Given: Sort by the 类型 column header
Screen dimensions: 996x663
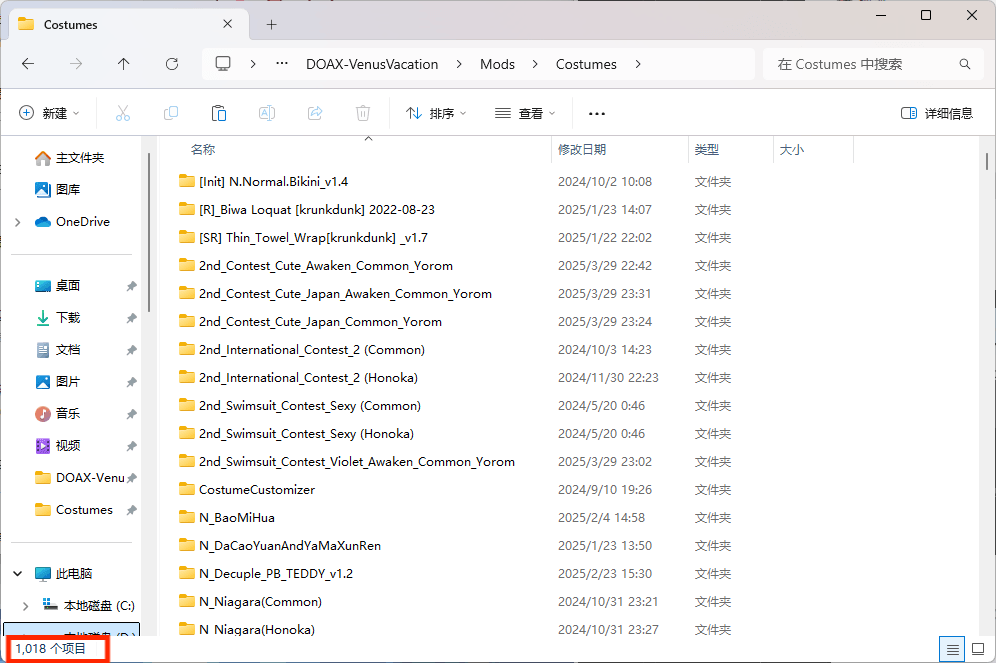Looking at the screenshot, I should [x=706, y=149].
